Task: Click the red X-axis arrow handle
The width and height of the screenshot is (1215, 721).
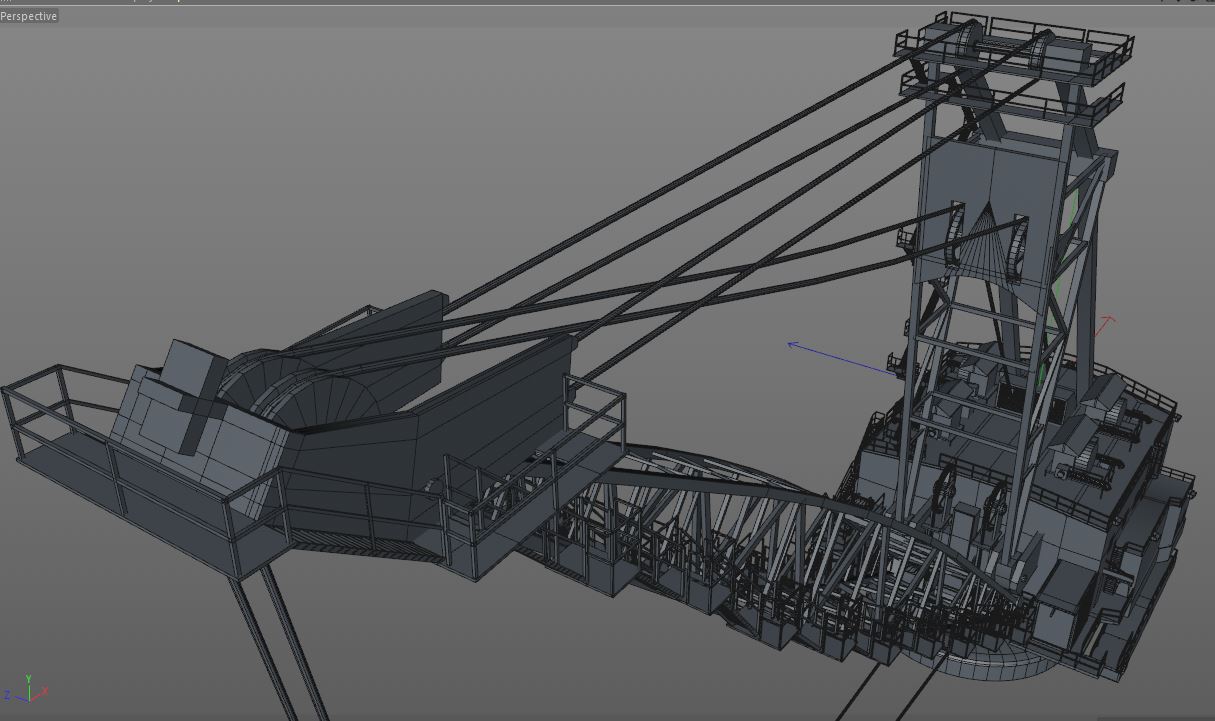Action: pyautogui.click(x=1107, y=321)
